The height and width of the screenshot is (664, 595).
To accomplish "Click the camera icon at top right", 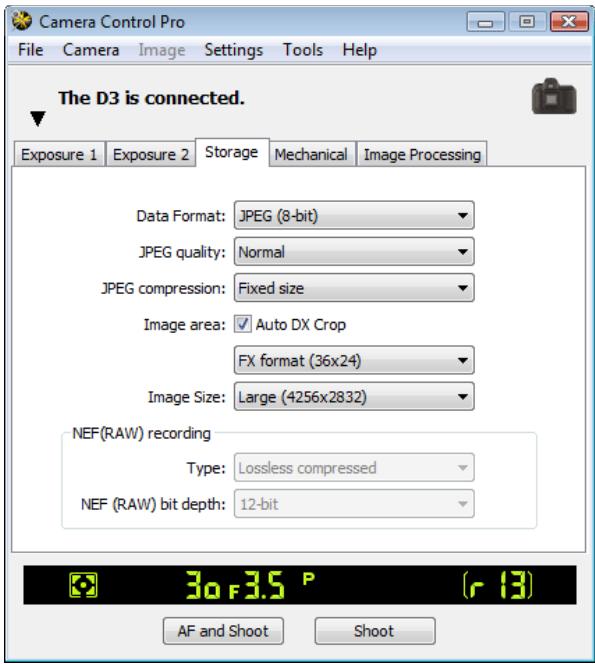I will 554,96.
